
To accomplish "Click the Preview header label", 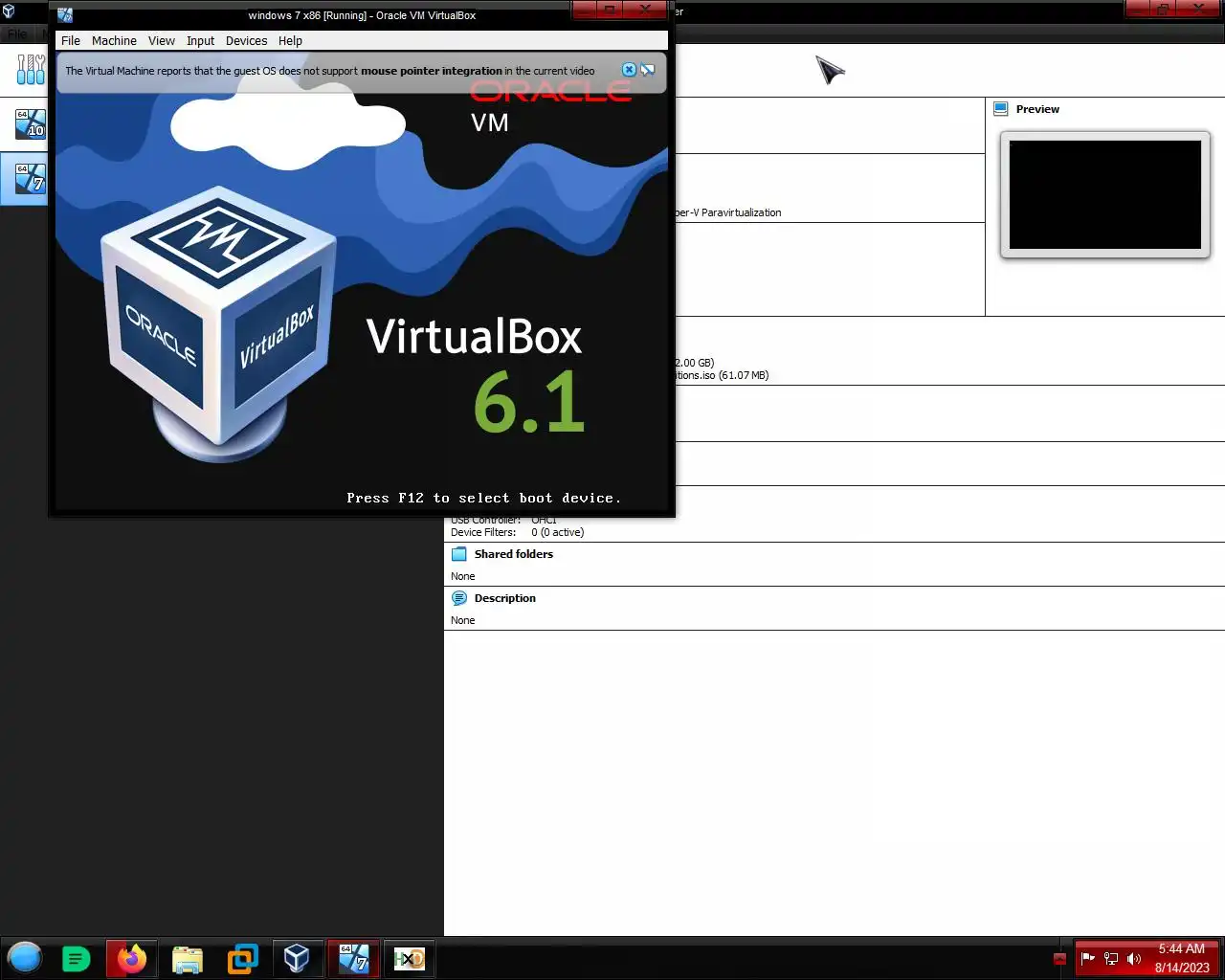I will (1037, 109).
